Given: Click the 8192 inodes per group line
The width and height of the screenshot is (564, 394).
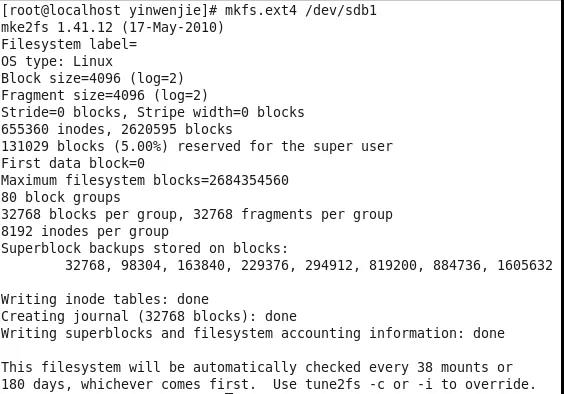Looking at the screenshot, I should (85, 231).
